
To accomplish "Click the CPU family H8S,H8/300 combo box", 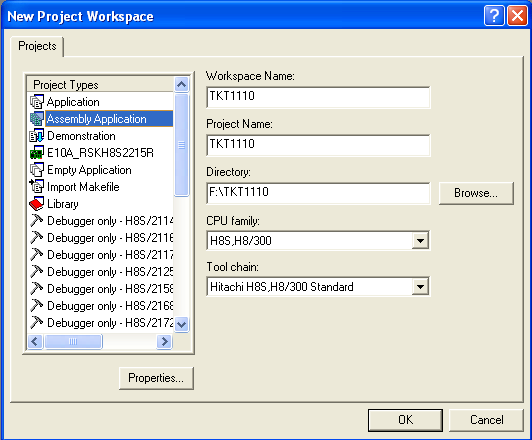I will (x=318, y=241).
